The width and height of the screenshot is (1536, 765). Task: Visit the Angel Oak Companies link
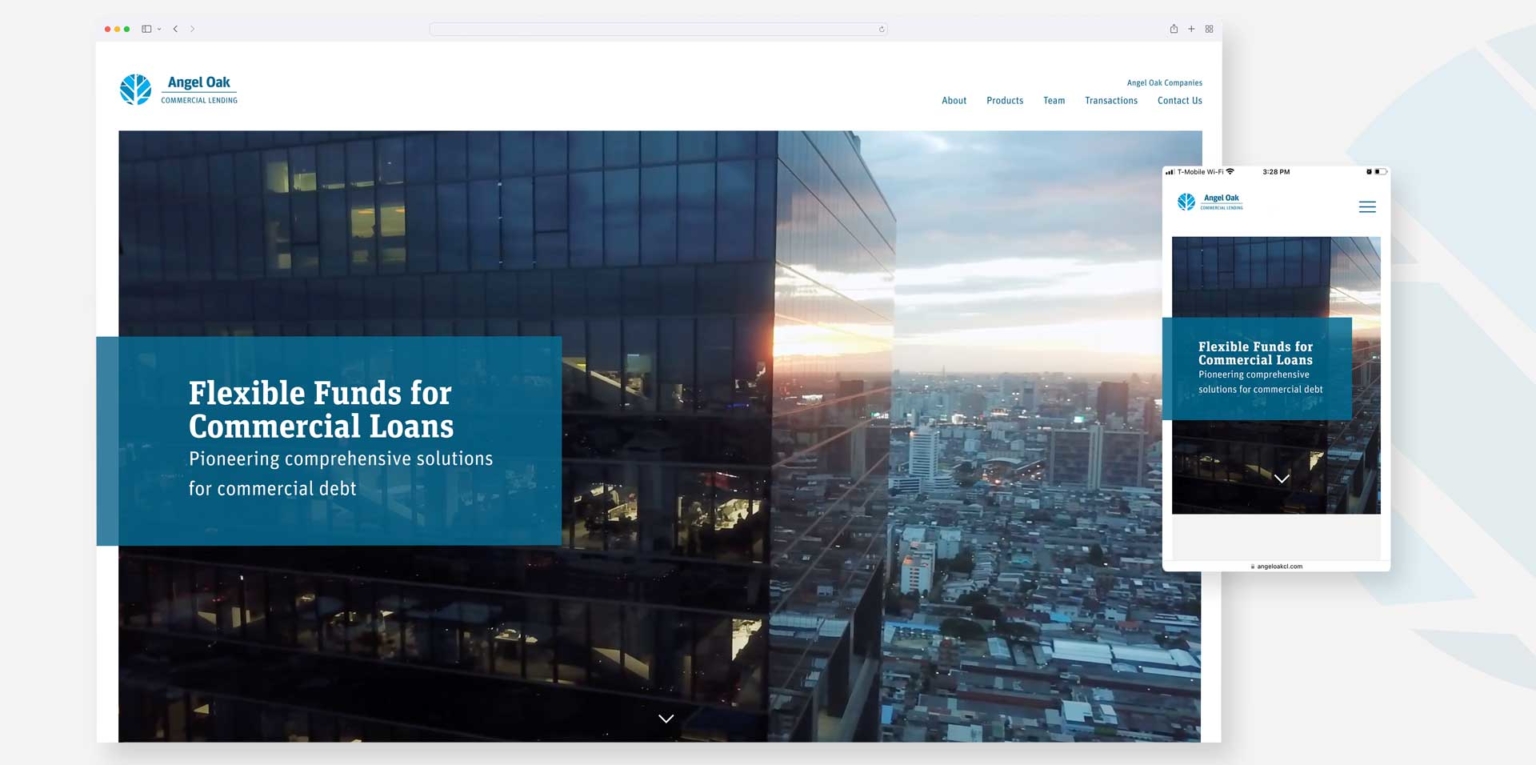(1164, 83)
